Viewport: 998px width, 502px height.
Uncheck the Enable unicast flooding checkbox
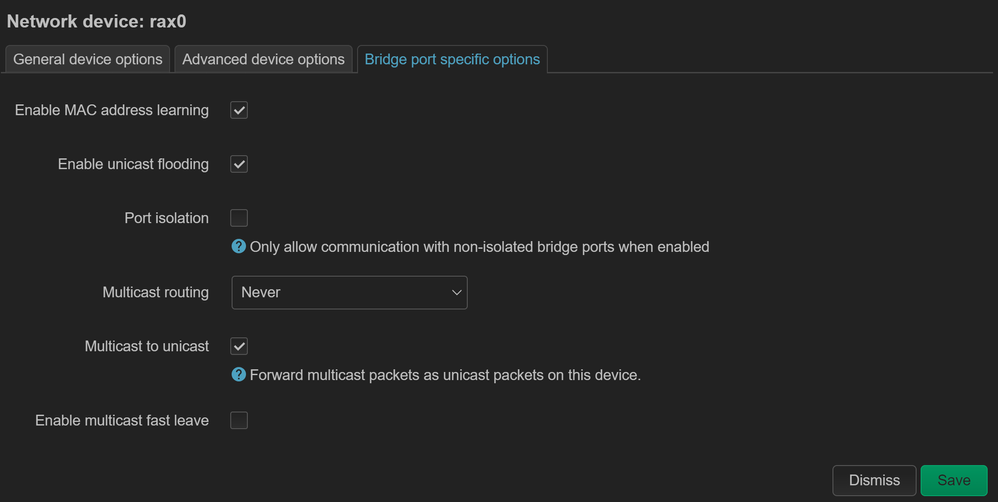tap(239, 164)
